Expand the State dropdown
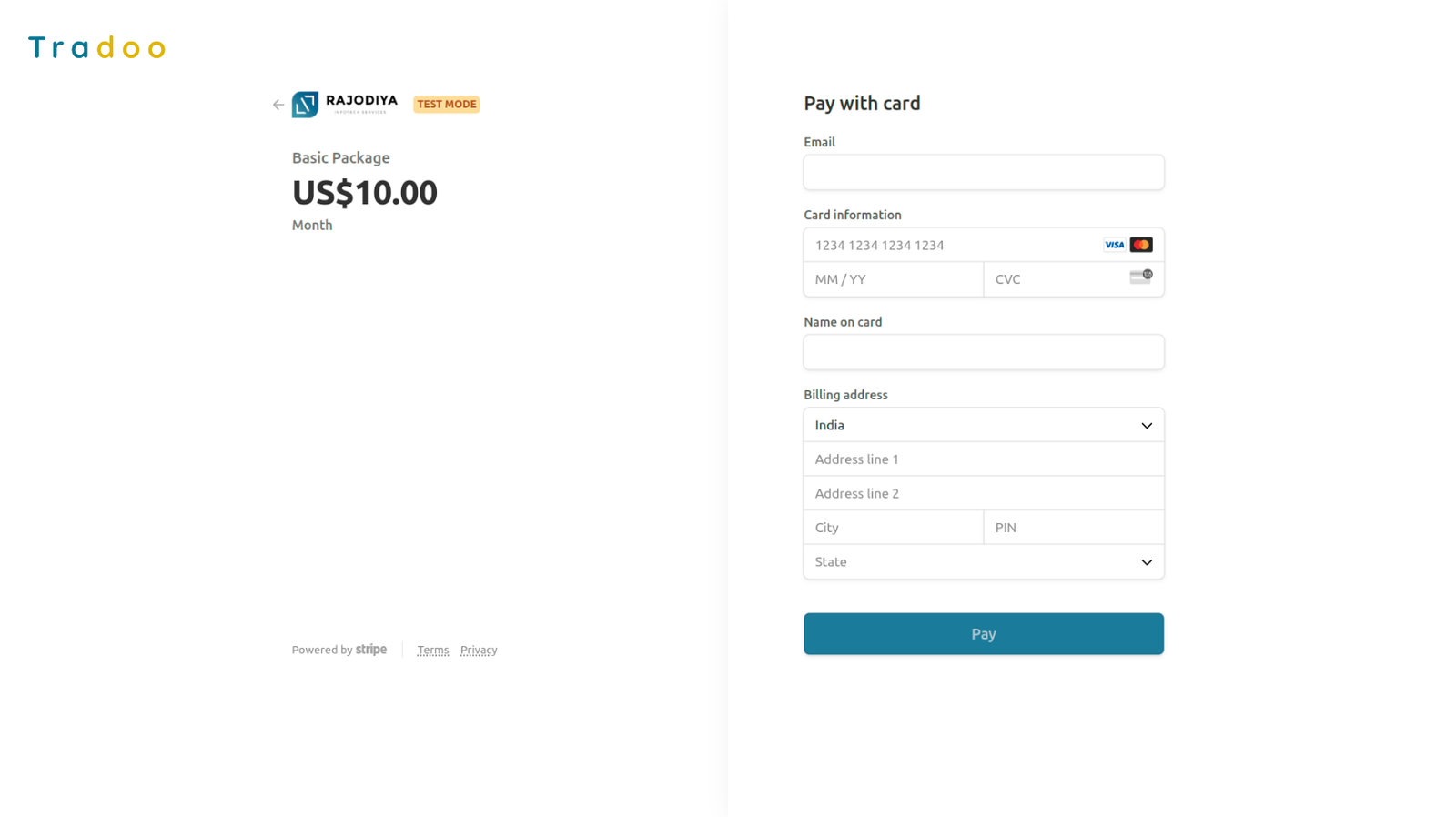This screenshot has width=1456, height=817. pyautogui.click(x=983, y=562)
